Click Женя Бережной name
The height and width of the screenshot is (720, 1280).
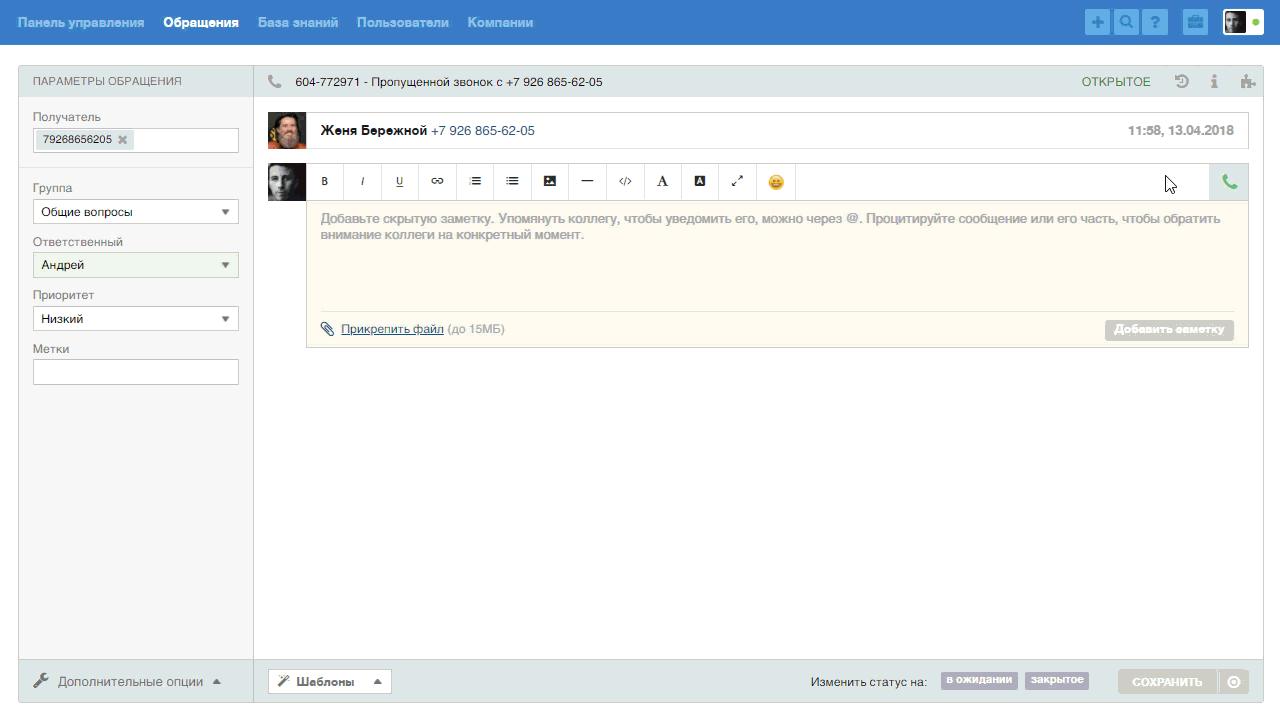[374, 131]
